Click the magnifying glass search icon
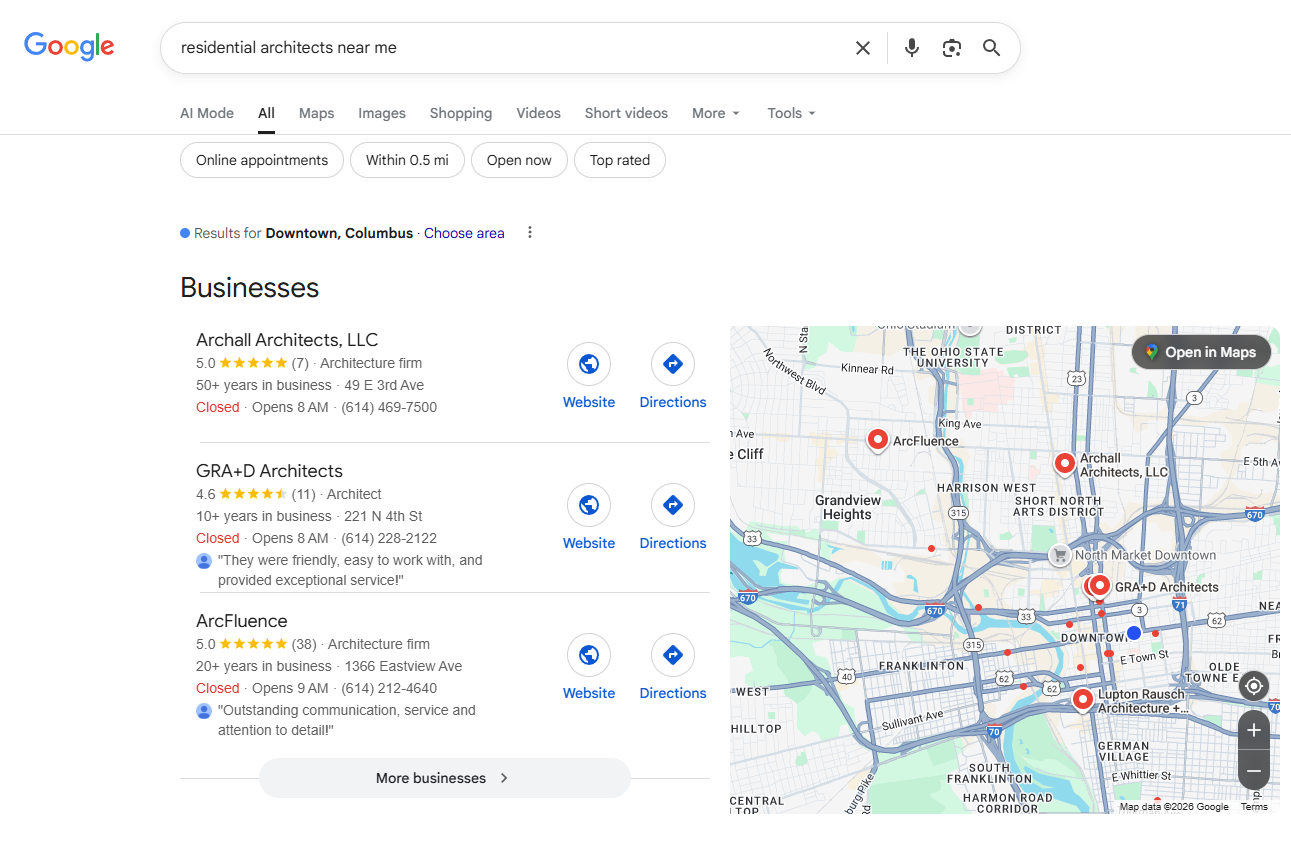This screenshot has width=1291, height=844. point(991,48)
